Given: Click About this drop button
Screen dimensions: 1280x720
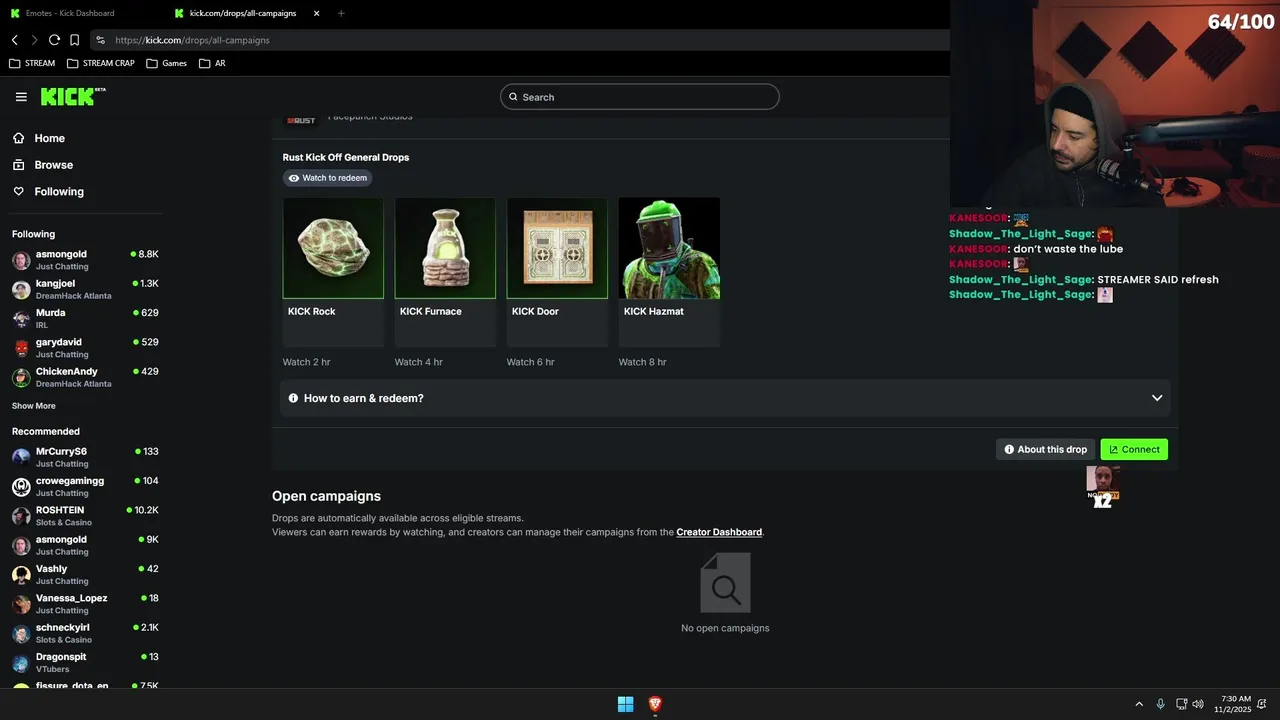Looking at the screenshot, I should coord(1046,449).
